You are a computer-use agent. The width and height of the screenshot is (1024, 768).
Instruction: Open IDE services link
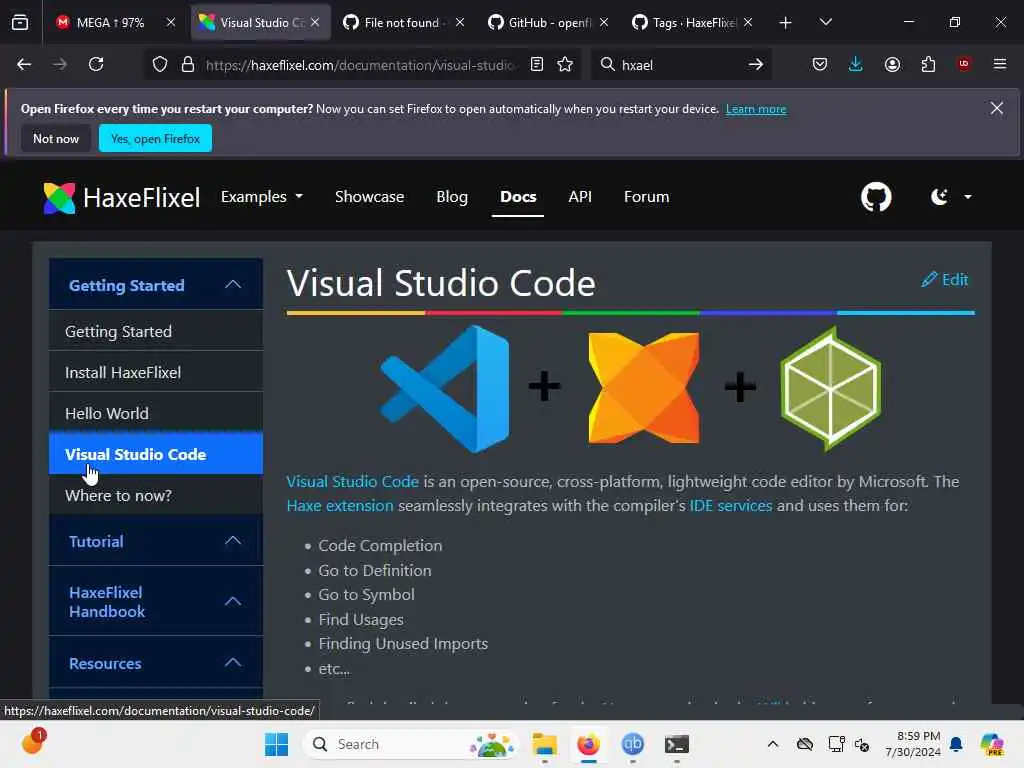tap(731, 505)
